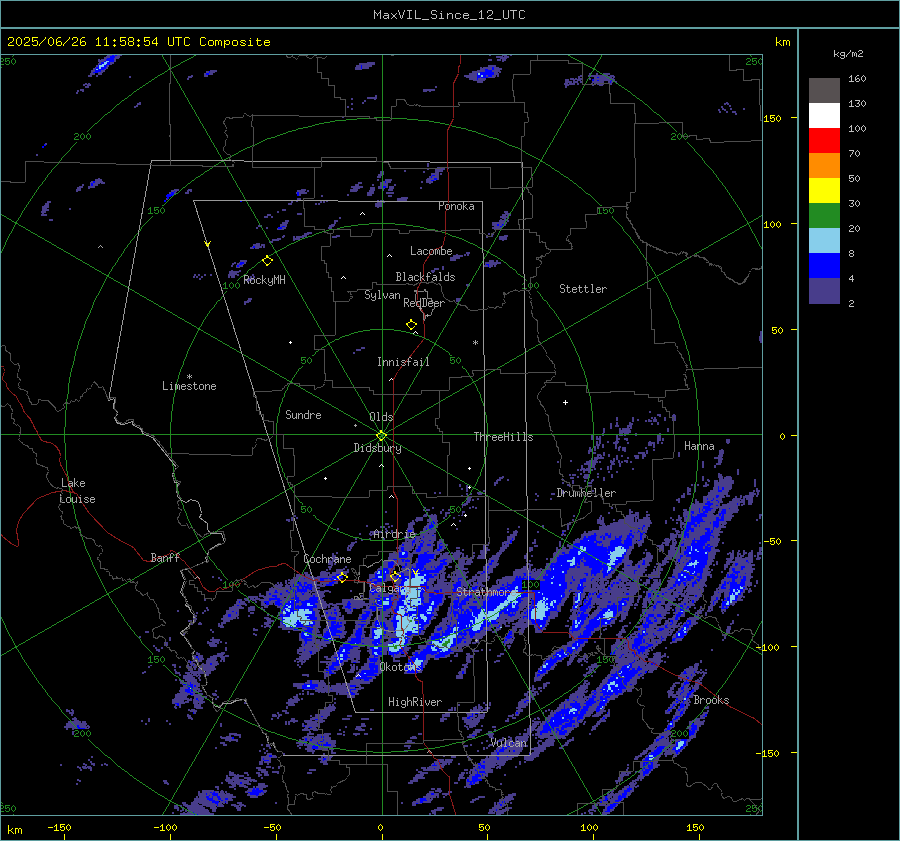
Task: Click the yellow diamond marker above Calgary
Action: pyautogui.click(x=395, y=576)
